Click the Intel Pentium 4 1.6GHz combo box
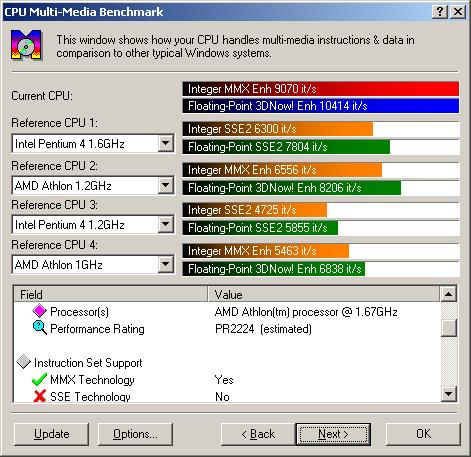Screen dimensions: 471x457 93,144
